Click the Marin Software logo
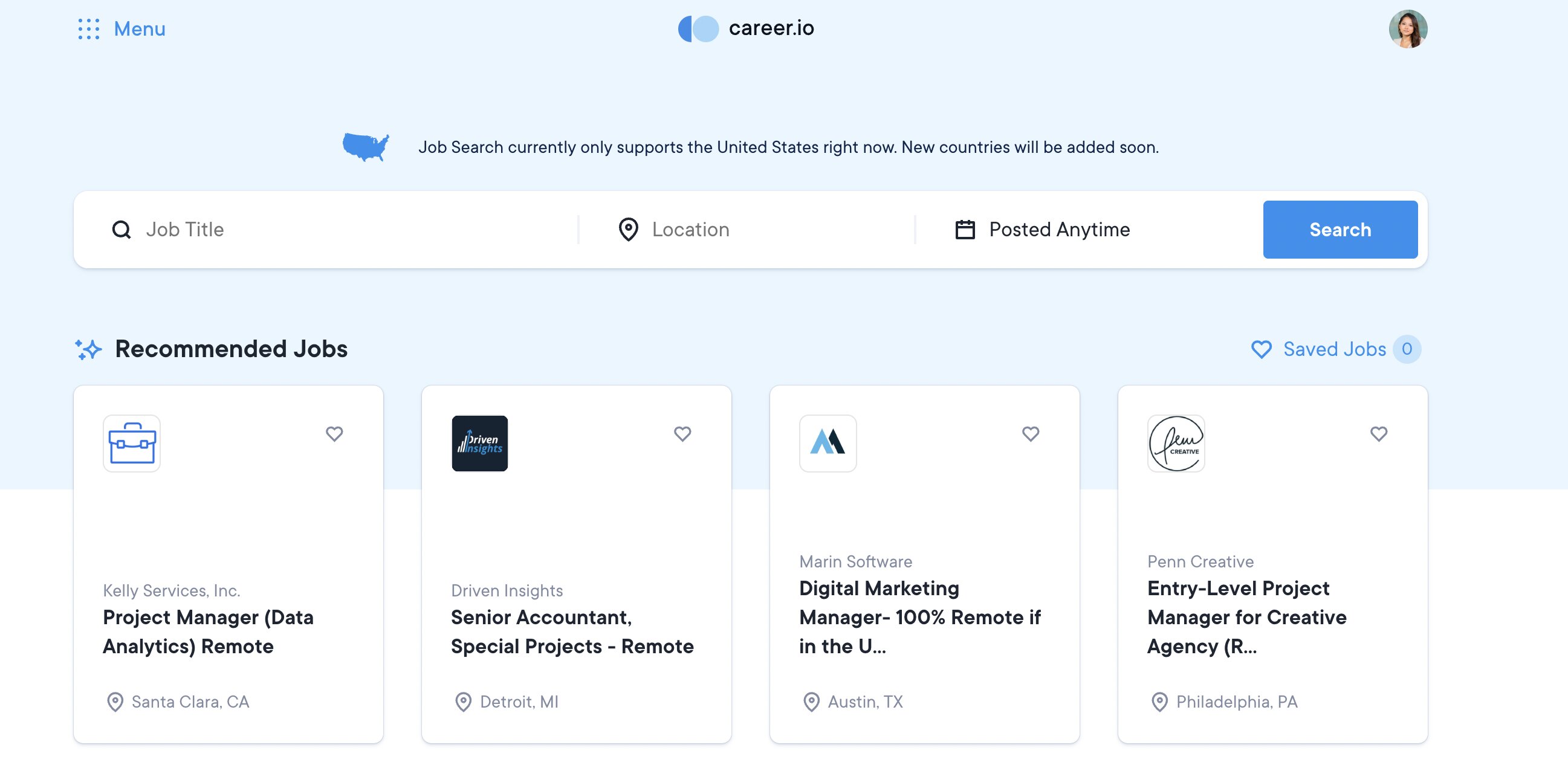The height and width of the screenshot is (765, 1568). 827,443
